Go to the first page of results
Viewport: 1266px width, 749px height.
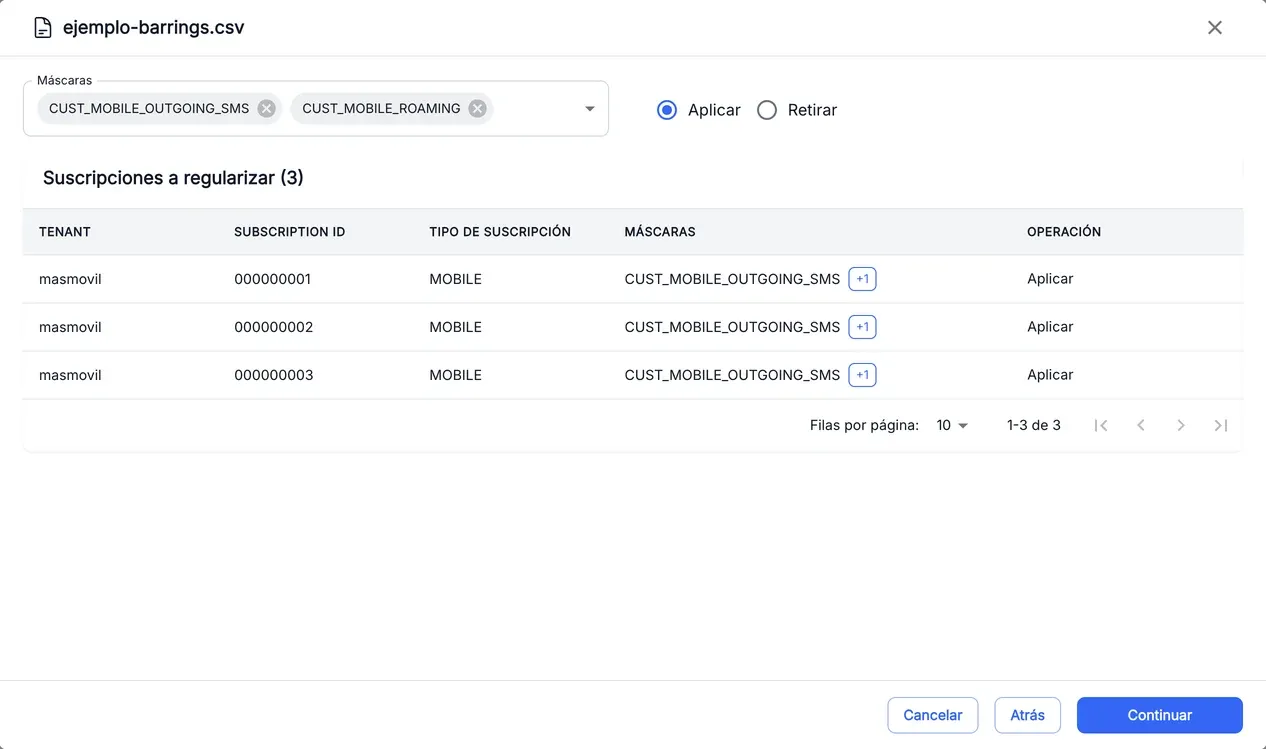point(1101,426)
